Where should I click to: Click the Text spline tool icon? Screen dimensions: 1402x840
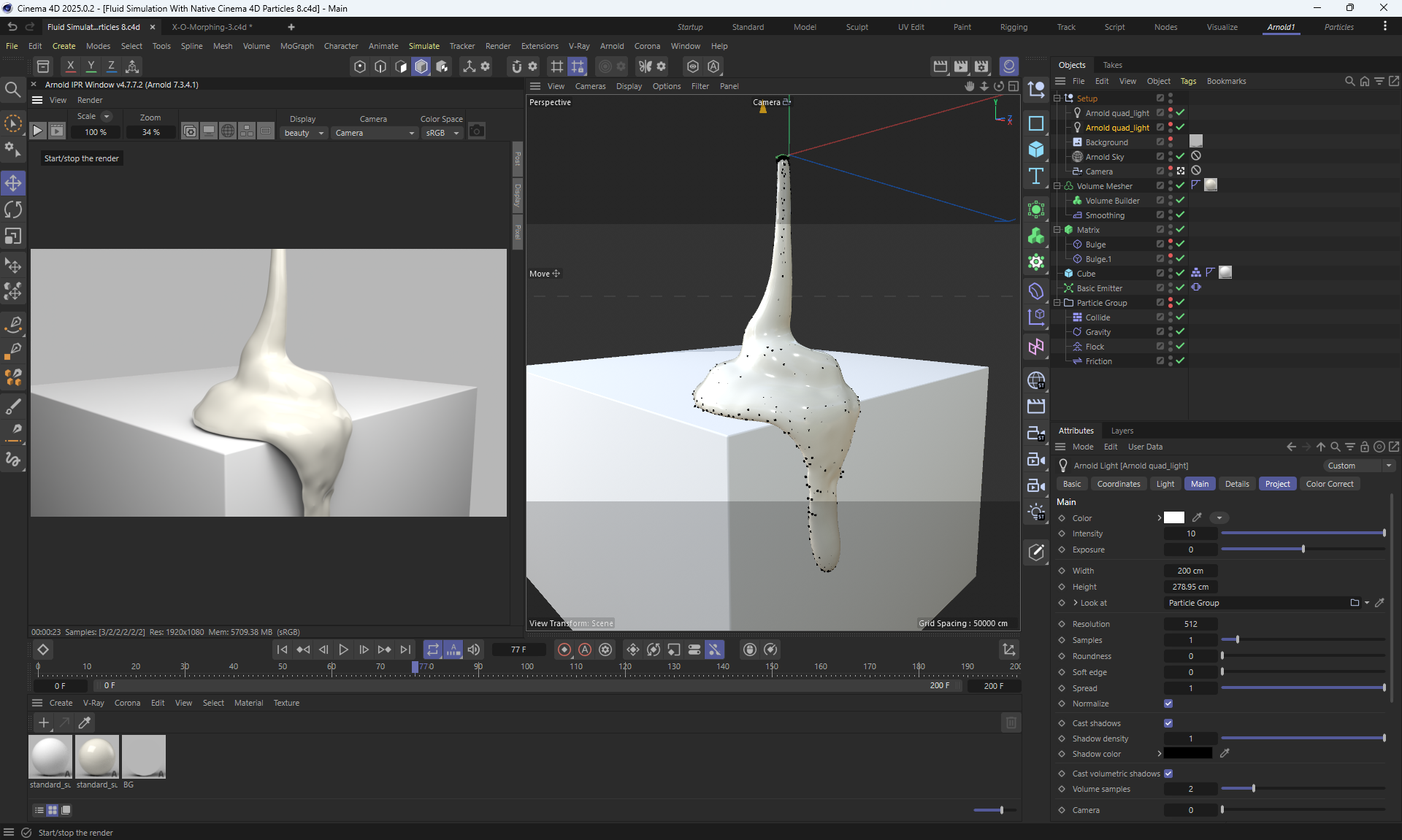1035,176
